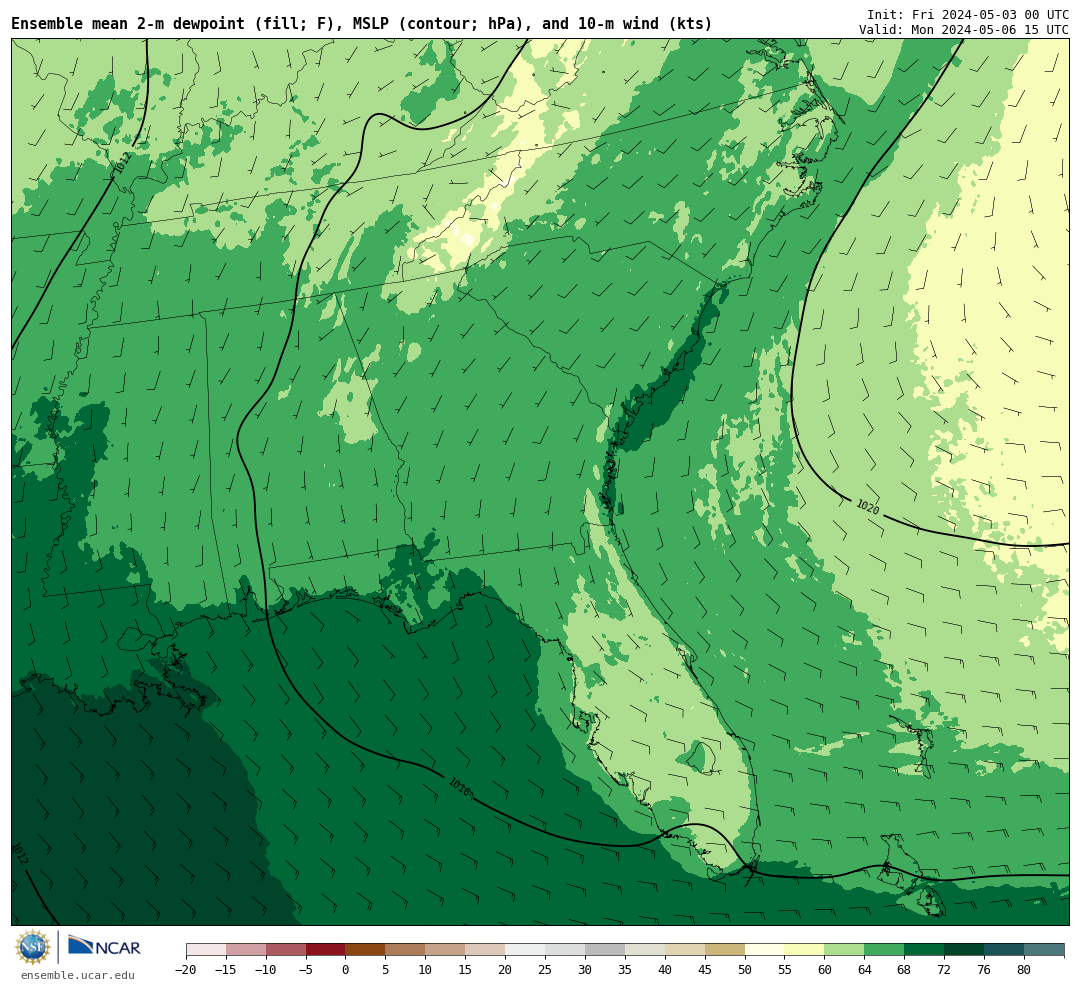Click the 5 colorbar tick label
The width and height of the screenshot is (1080, 988).
[386, 970]
